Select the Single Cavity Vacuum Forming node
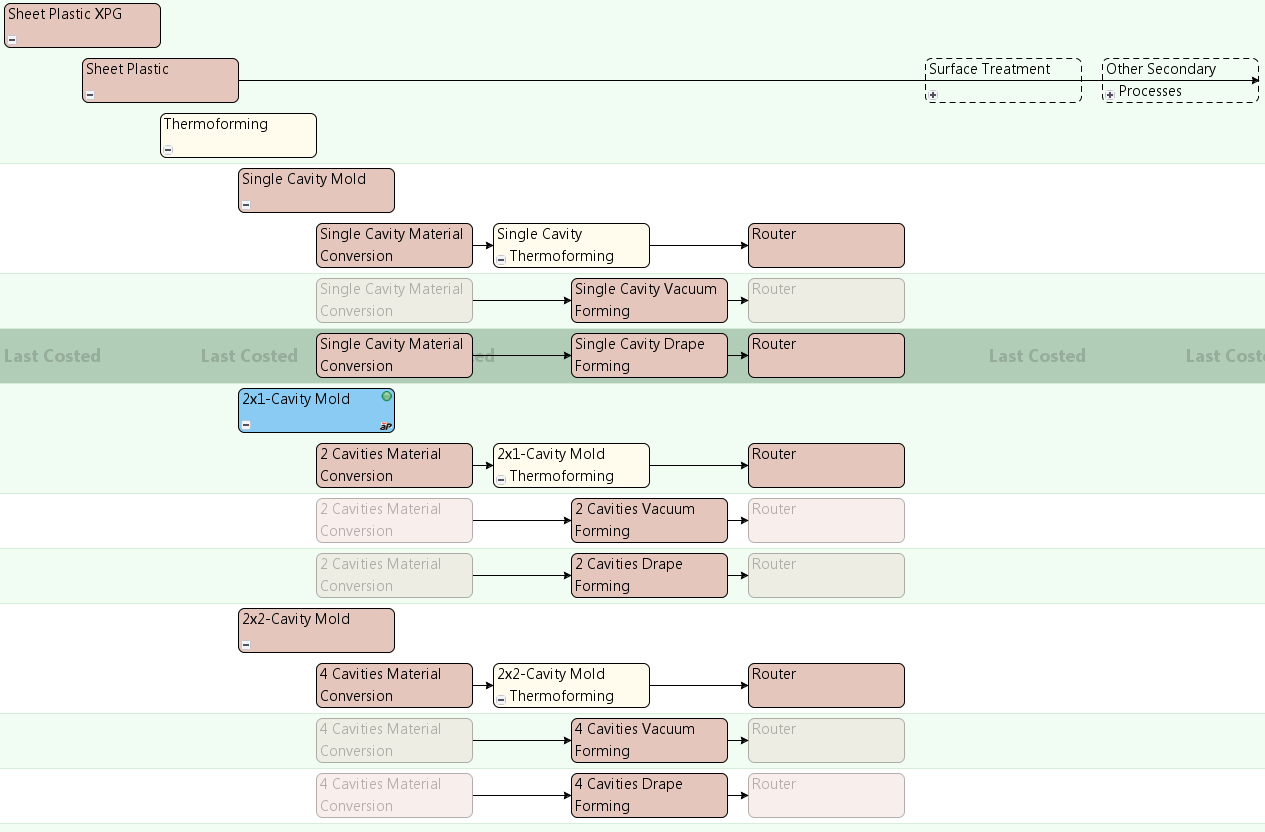The width and height of the screenshot is (1265, 832). (x=649, y=300)
